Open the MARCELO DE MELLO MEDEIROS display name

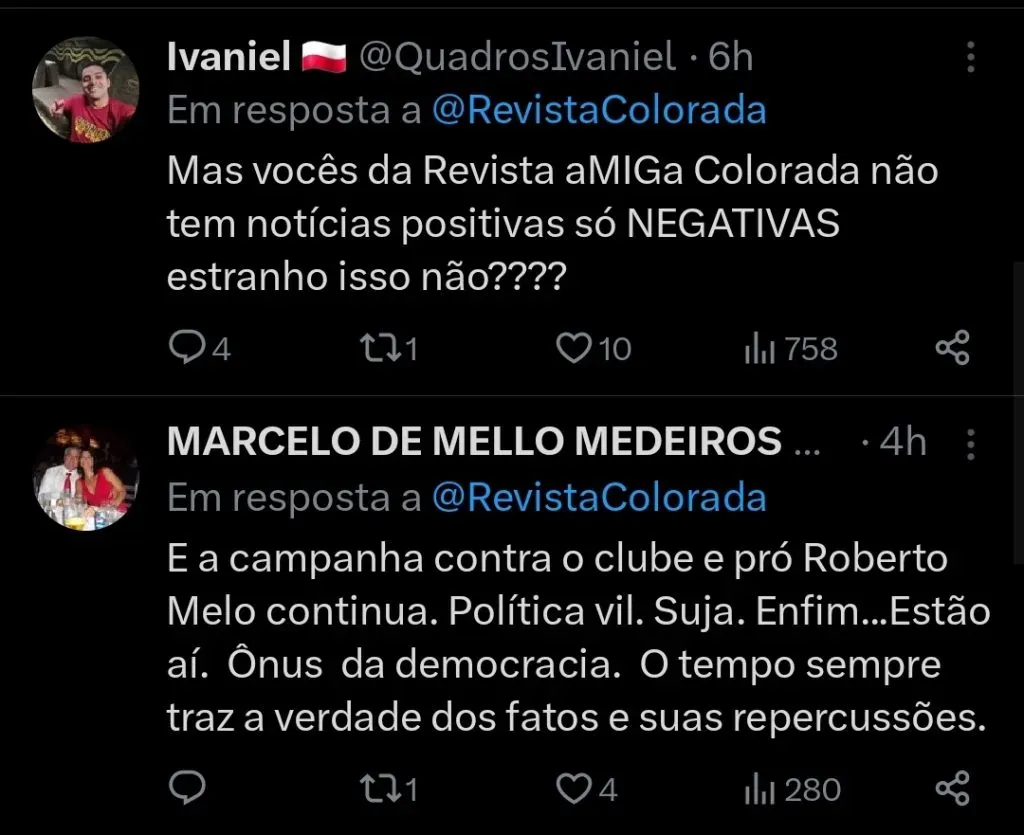(474, 442)
